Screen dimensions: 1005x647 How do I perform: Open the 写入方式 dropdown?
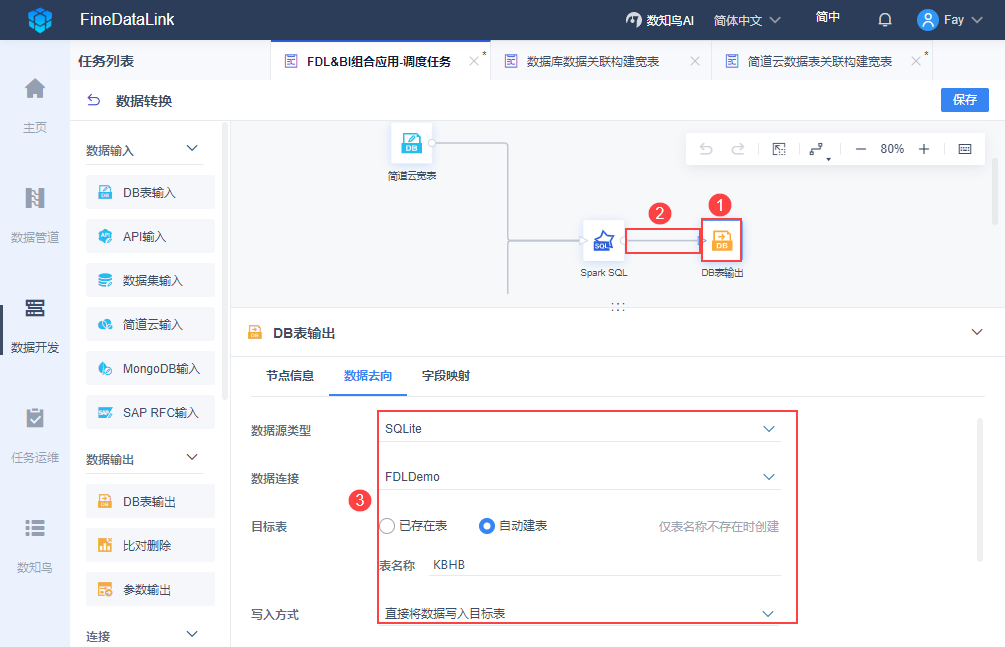tap(580, 614)
